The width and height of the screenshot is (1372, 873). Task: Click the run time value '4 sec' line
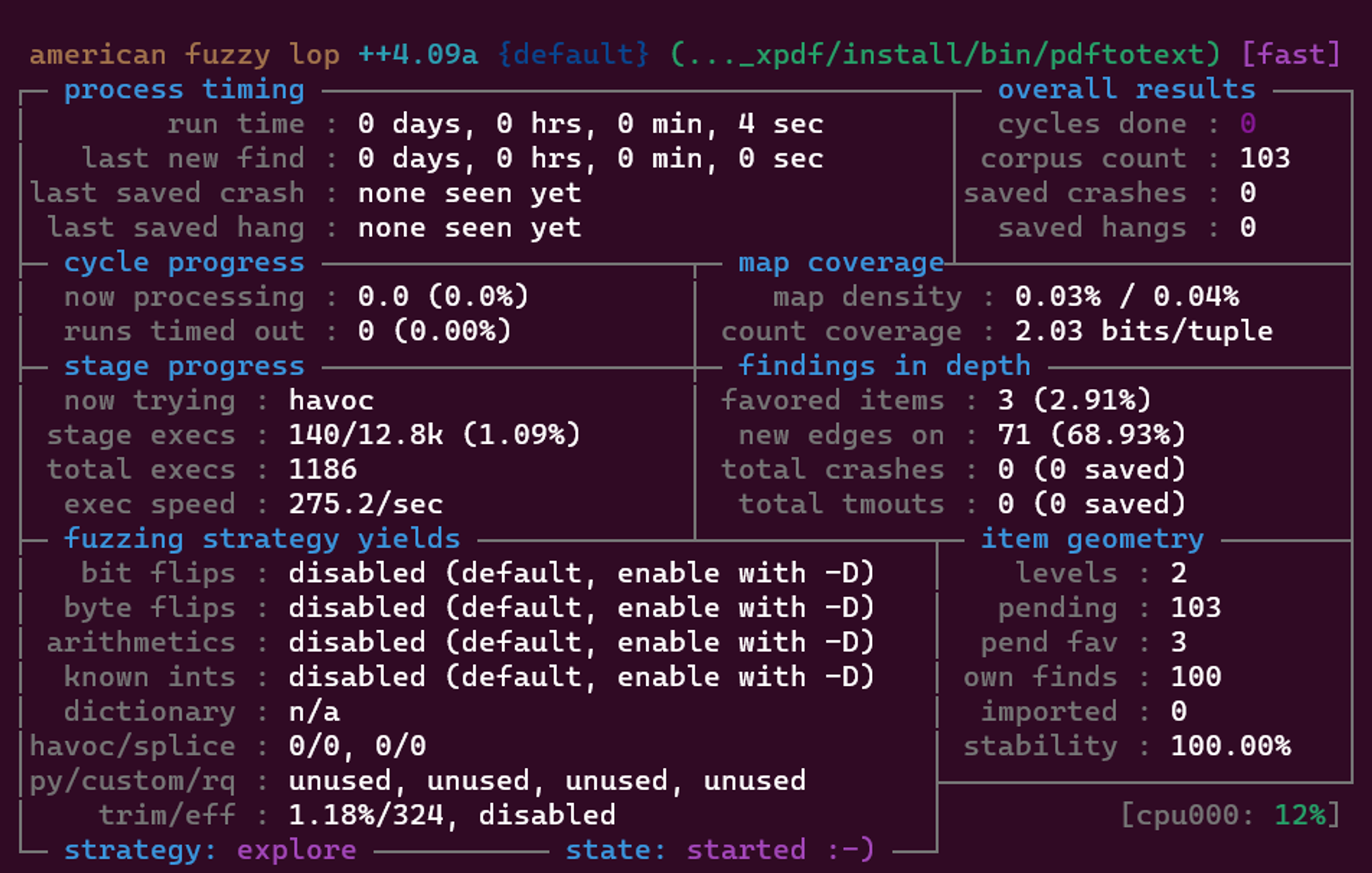tap(591, 125)
